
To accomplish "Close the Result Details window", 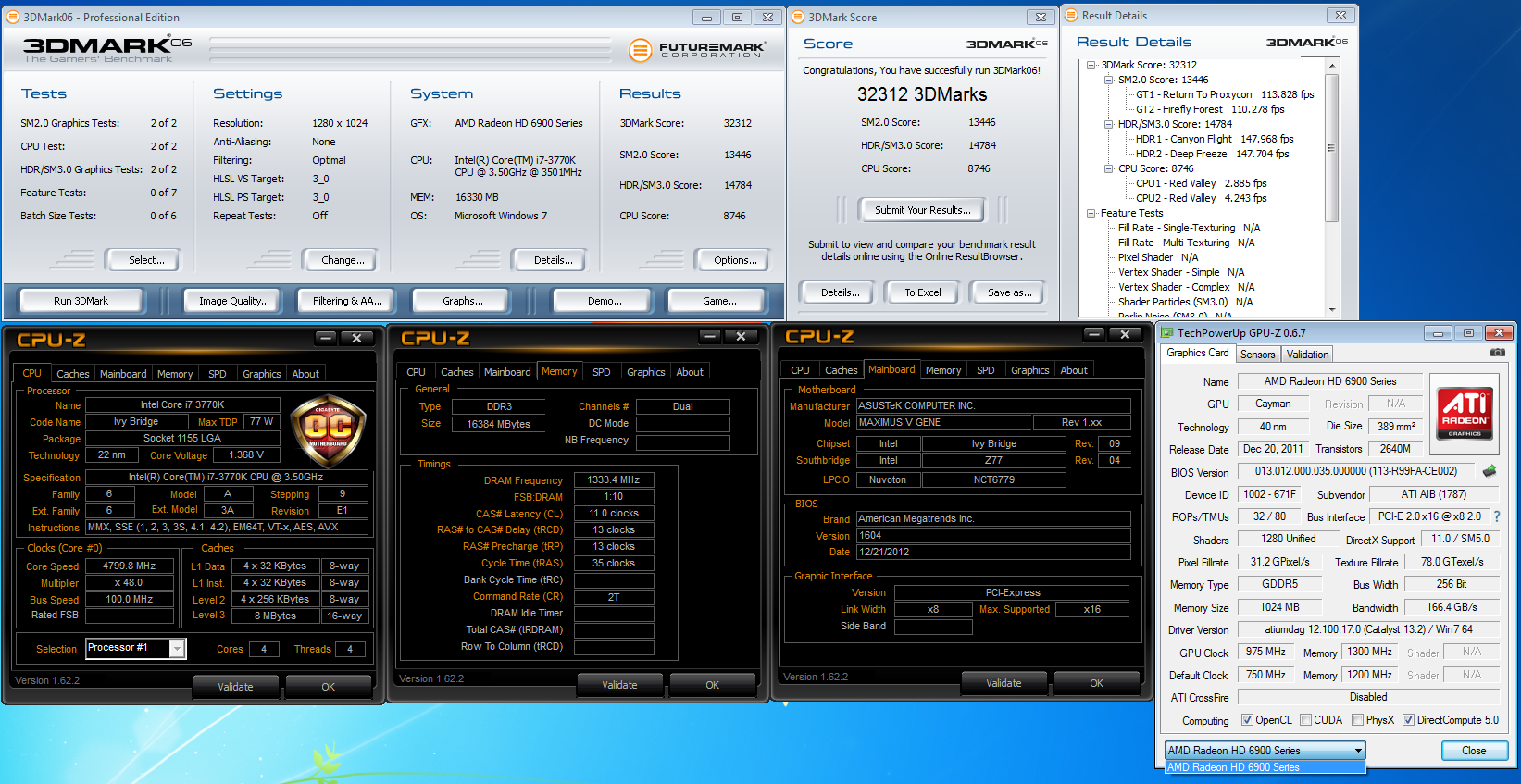I will click(x=1340, y=15).
